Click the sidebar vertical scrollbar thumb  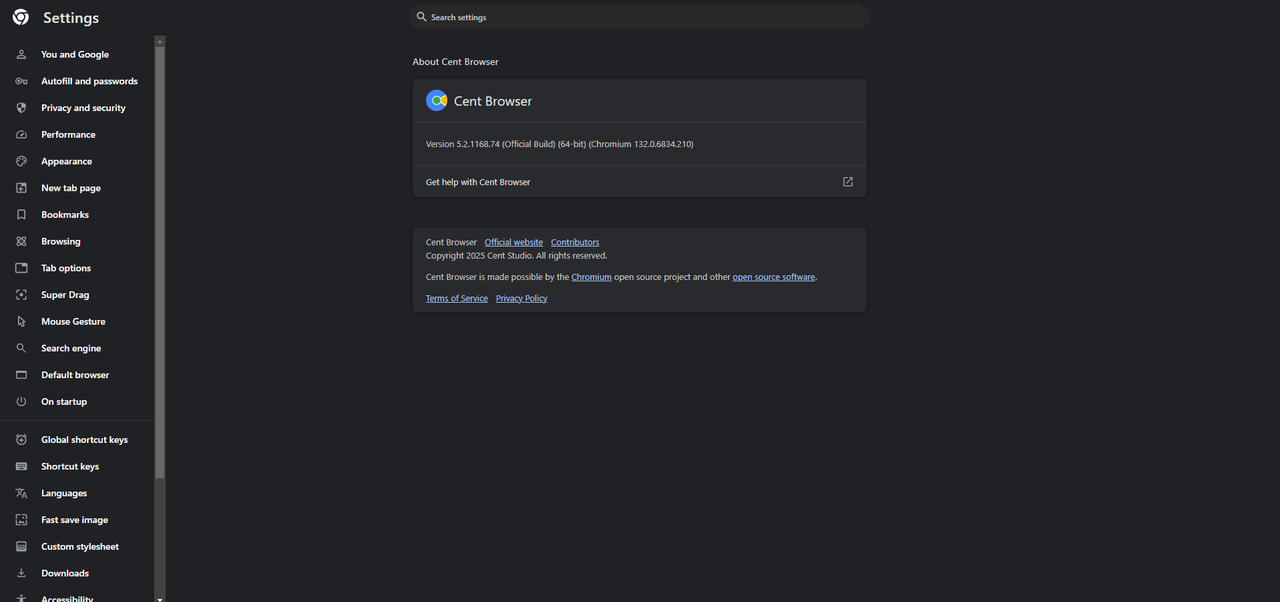pos(160,262)
